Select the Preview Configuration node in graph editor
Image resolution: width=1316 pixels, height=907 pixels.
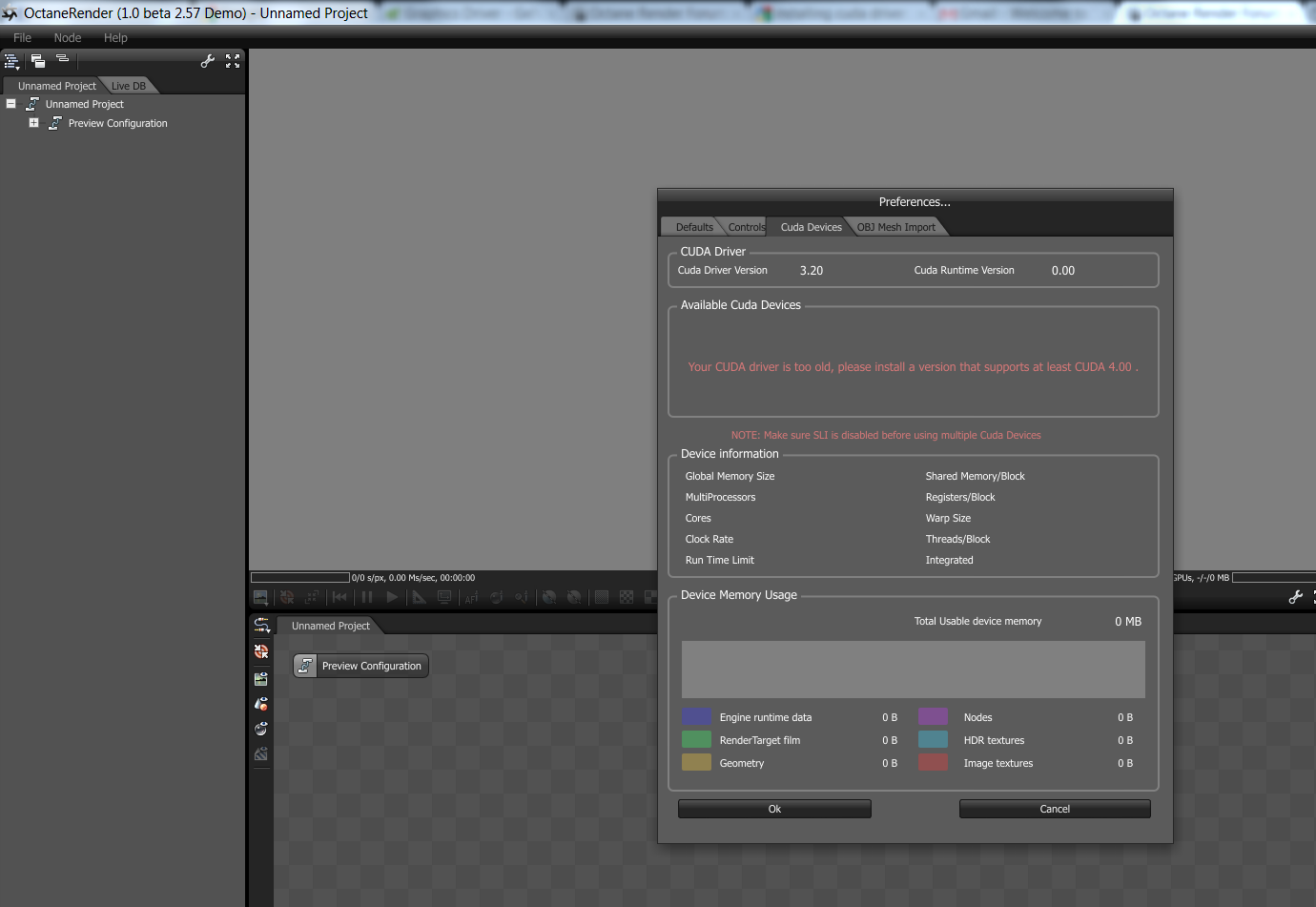360,666
